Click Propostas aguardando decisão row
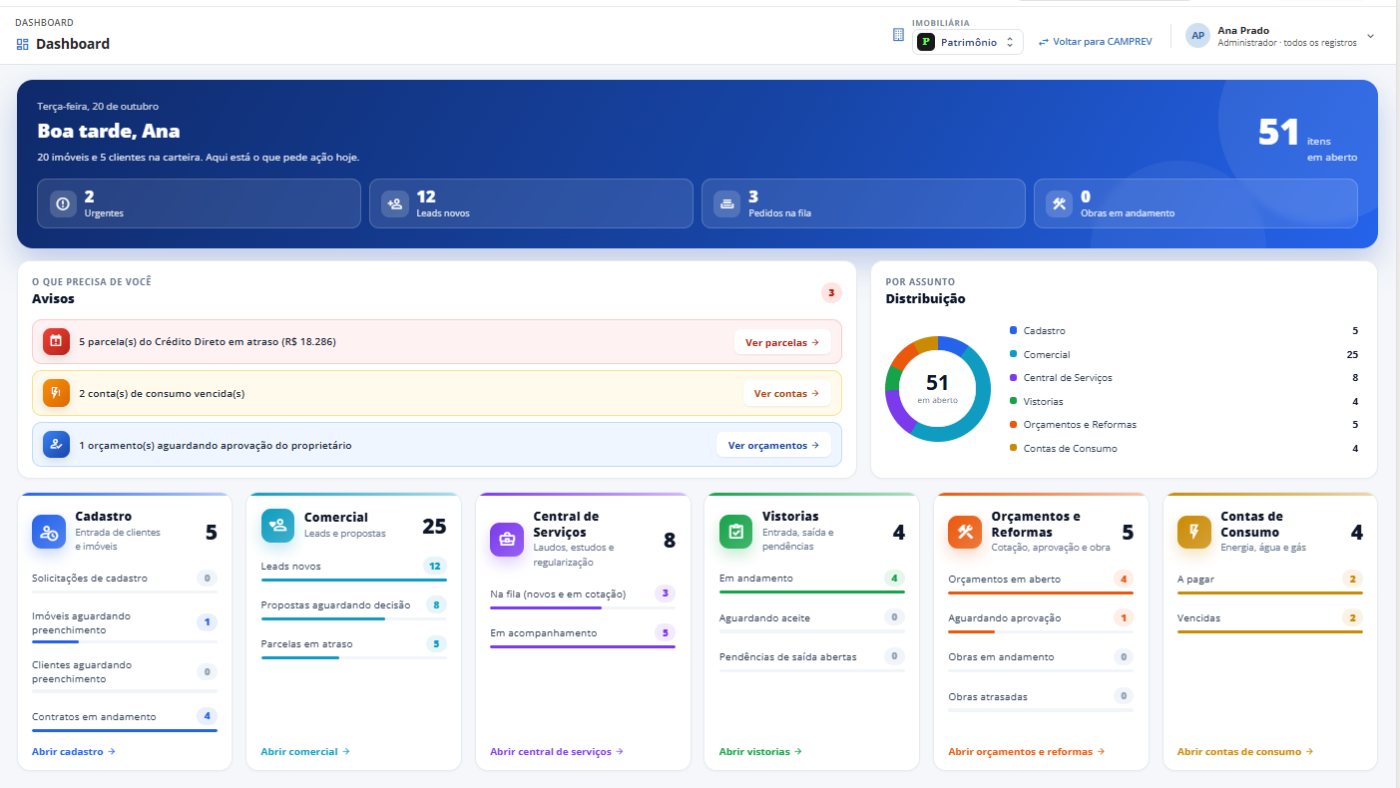 [x=354, y=607]
